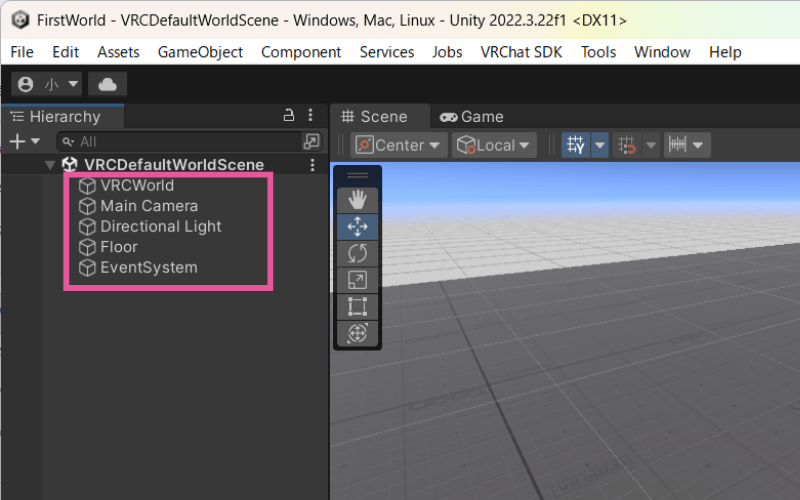Select the Move tool

point(357,227)
